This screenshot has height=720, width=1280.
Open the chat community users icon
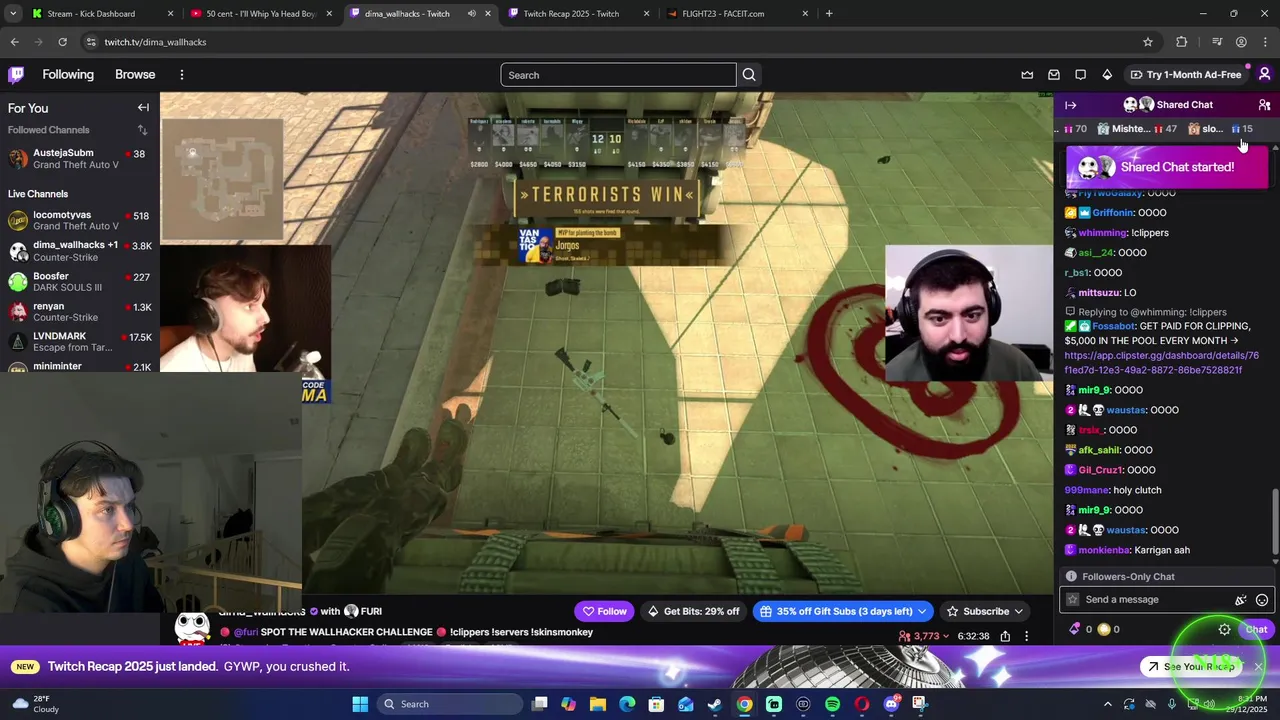(1264, 105)
